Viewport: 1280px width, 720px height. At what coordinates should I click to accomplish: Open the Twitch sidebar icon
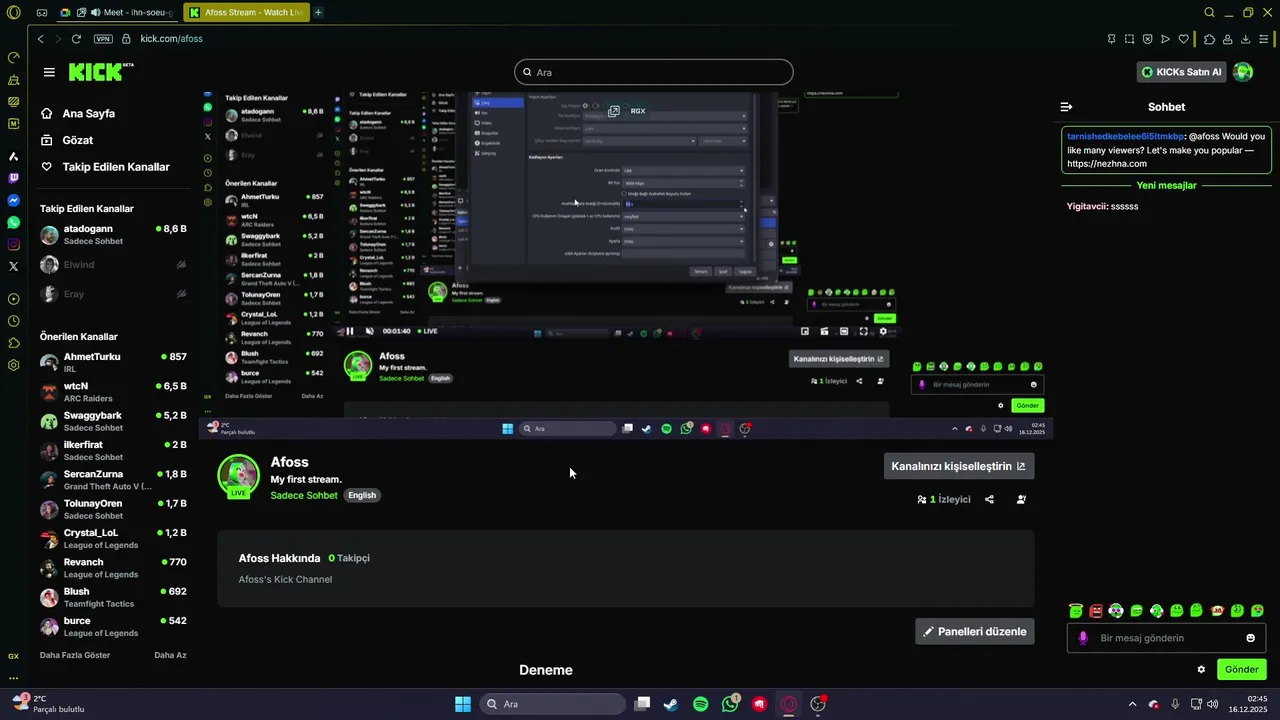click(x=13, y=178)
